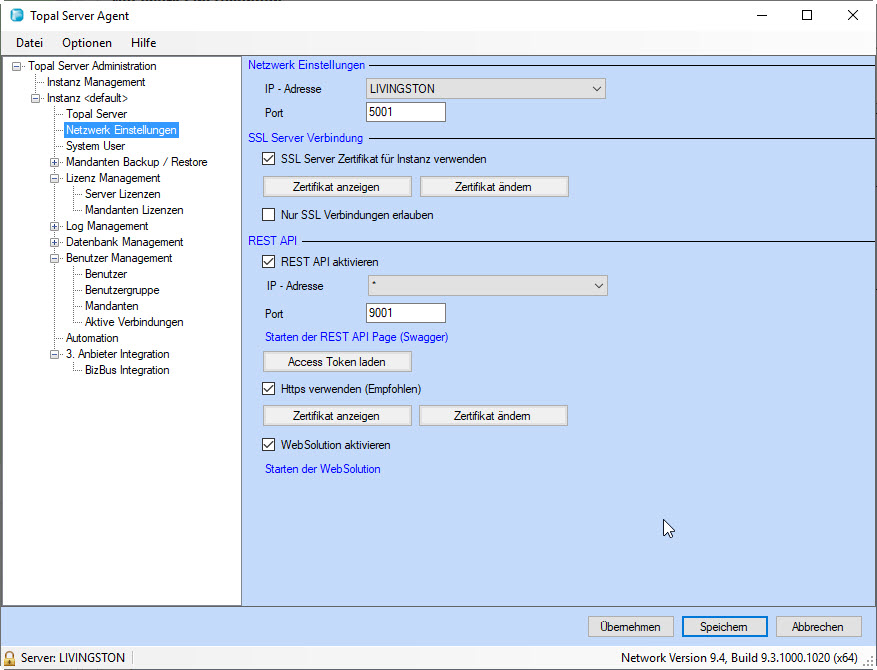Uncheck Https verwenden (Empfohlen)
This screenshot has height=670, width=877.
268,389
